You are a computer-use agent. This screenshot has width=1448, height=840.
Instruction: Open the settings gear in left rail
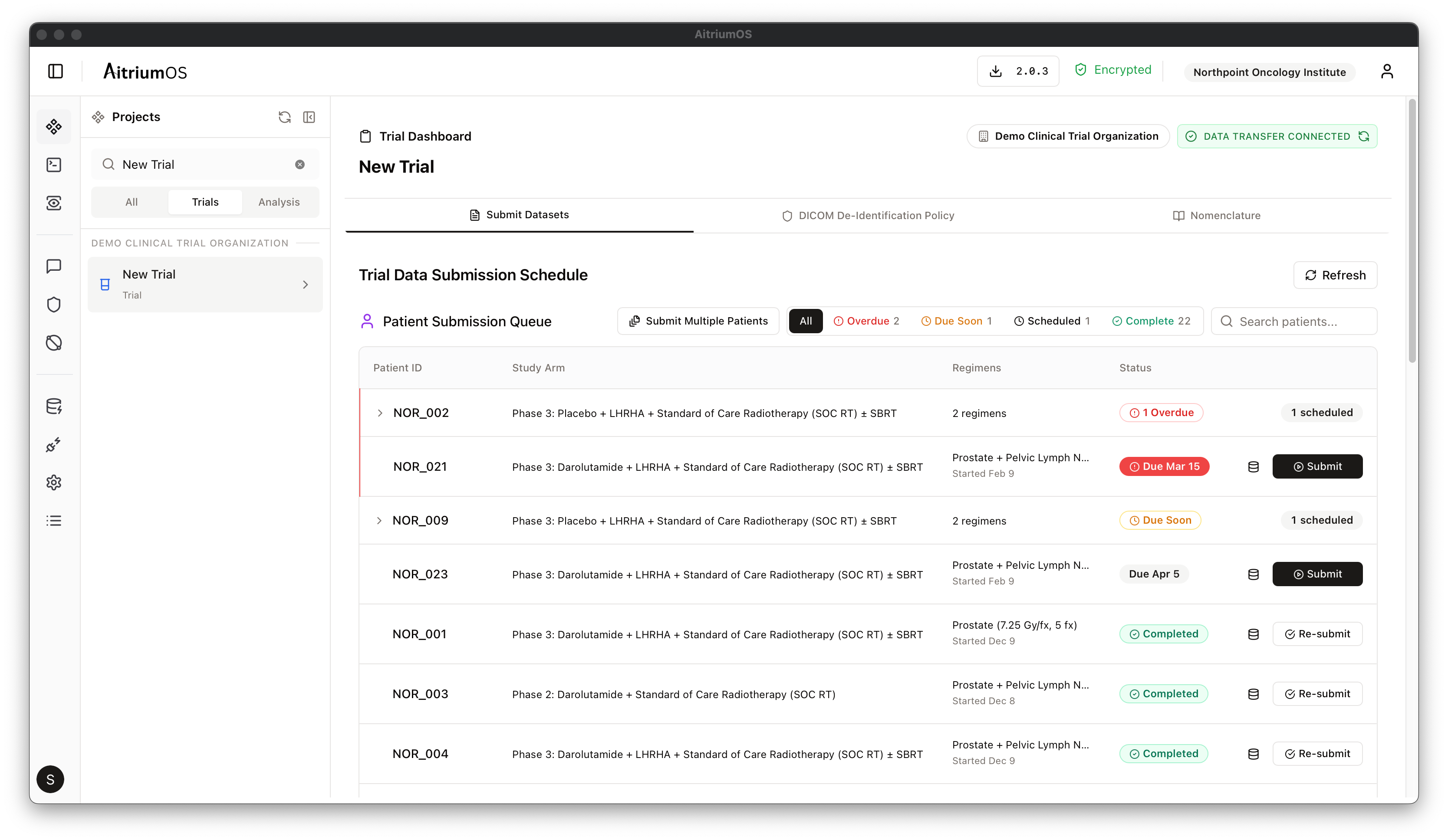pos(54,482)
